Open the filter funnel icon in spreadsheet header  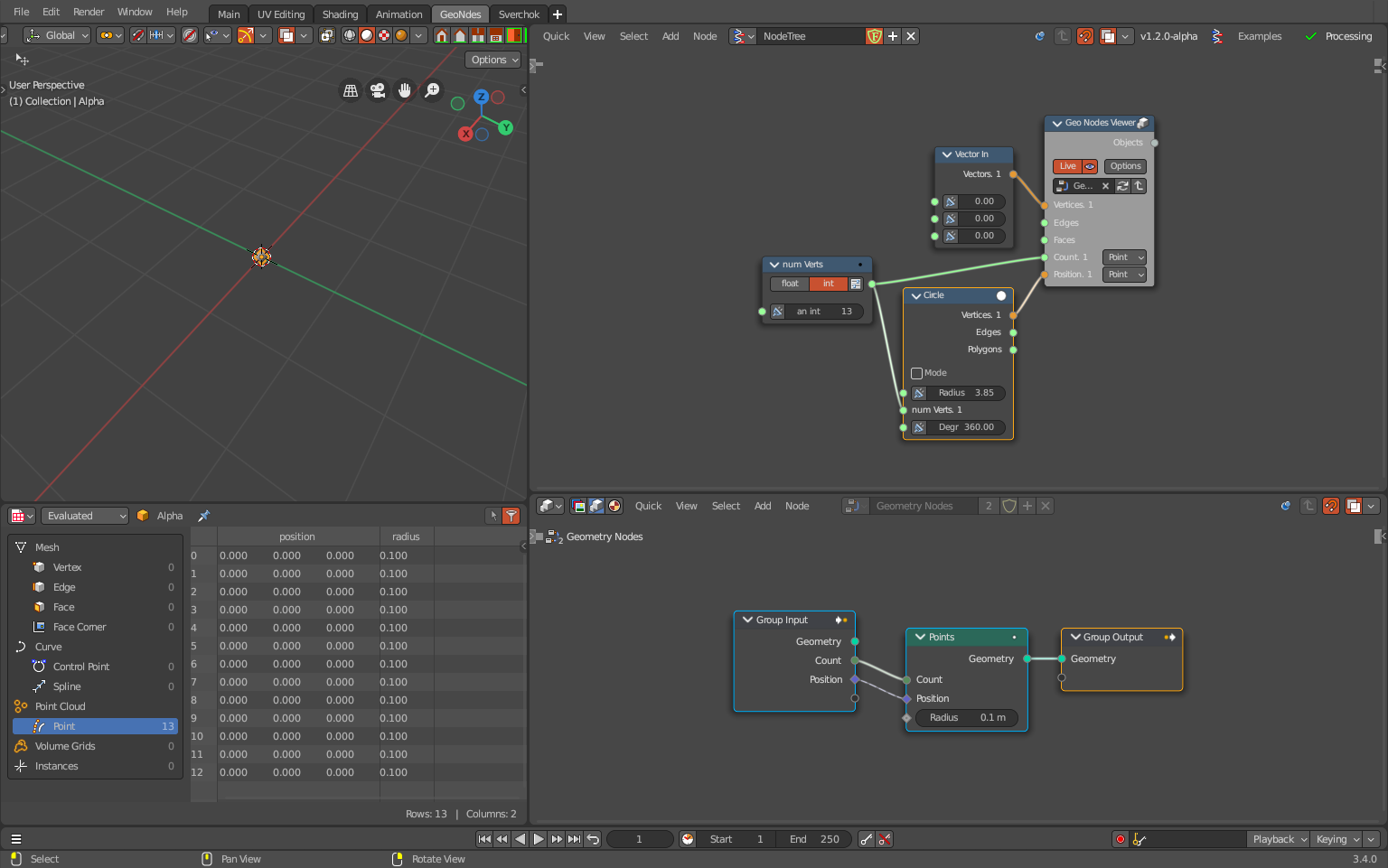(511, 515)
